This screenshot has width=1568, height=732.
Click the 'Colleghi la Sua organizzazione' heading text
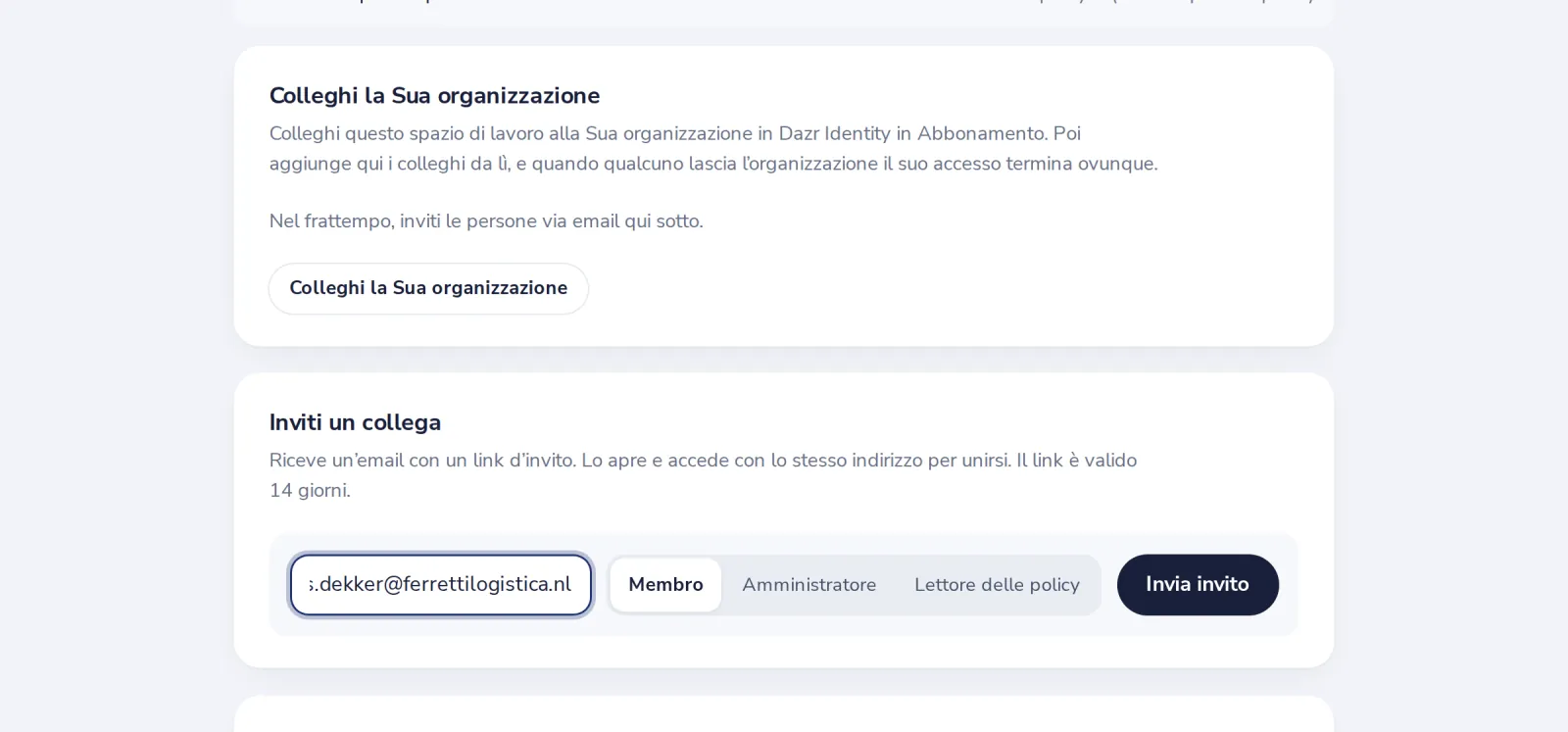click(434, 96)
